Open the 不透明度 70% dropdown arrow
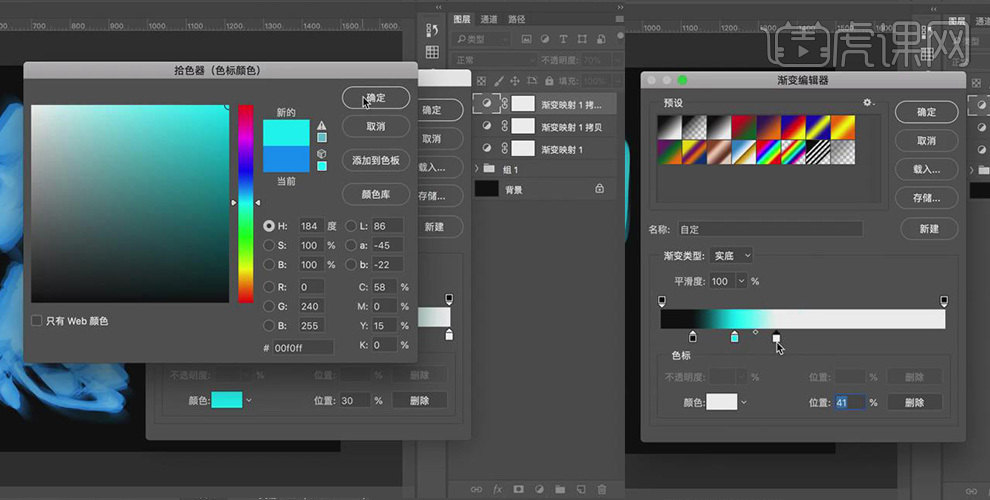The image size is (990, 500). pyautogui.click(x=617, y=60)
